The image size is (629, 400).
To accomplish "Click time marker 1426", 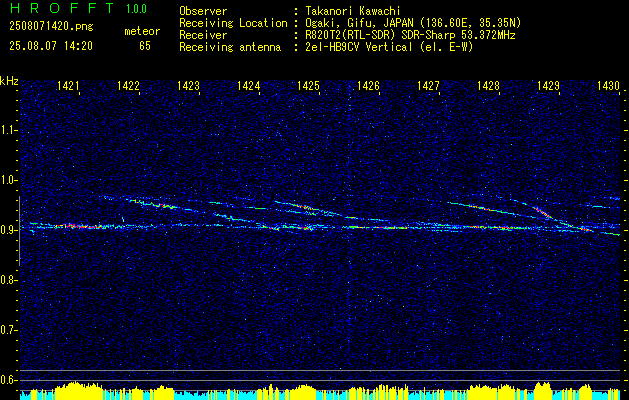I will point(368,85).
